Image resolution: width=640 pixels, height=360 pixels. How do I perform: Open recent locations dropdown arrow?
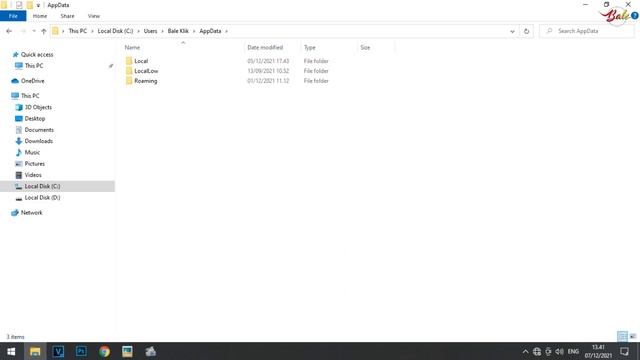tap(34, 31)
